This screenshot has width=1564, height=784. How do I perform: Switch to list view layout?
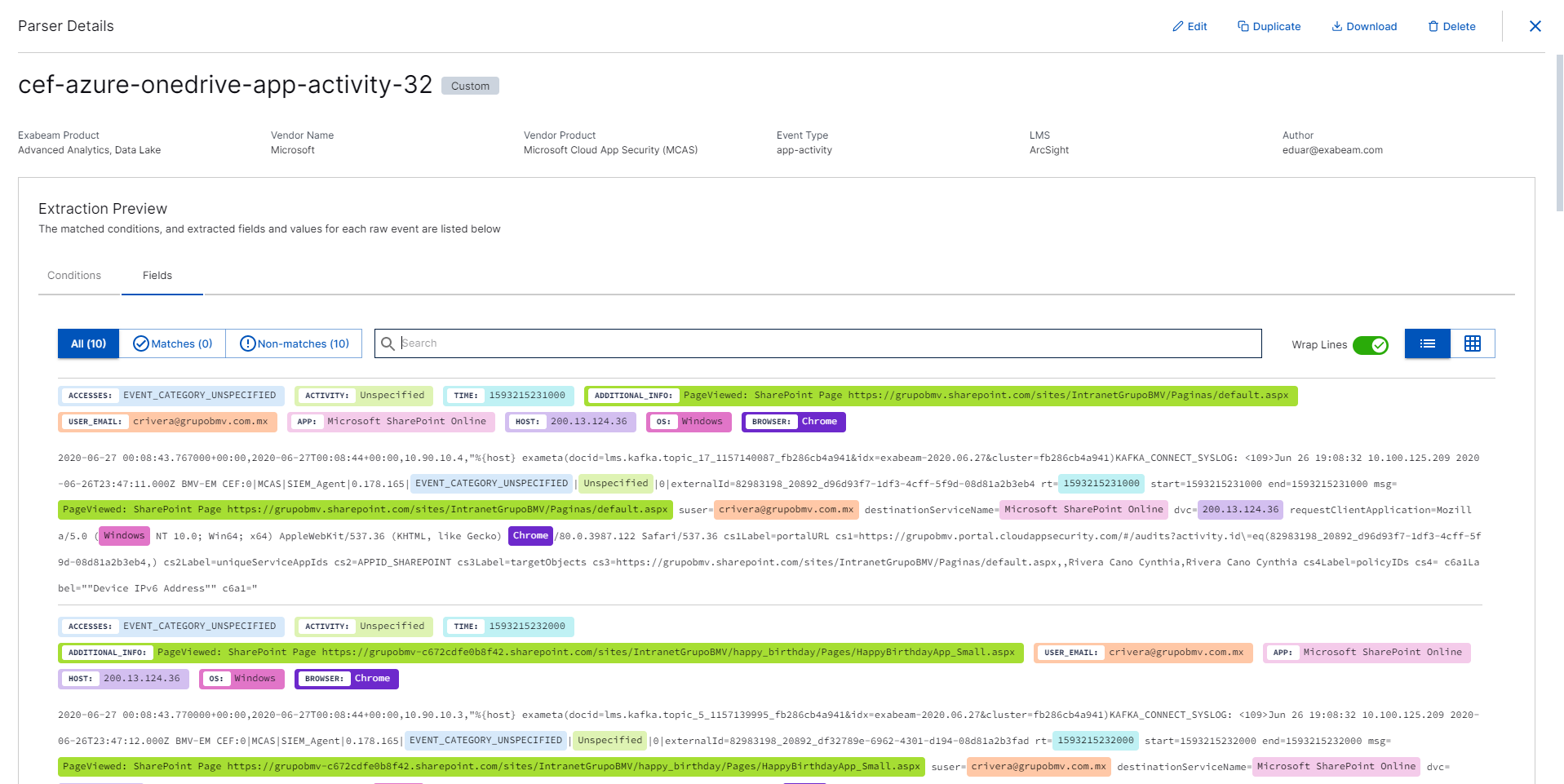point(1427,343)
